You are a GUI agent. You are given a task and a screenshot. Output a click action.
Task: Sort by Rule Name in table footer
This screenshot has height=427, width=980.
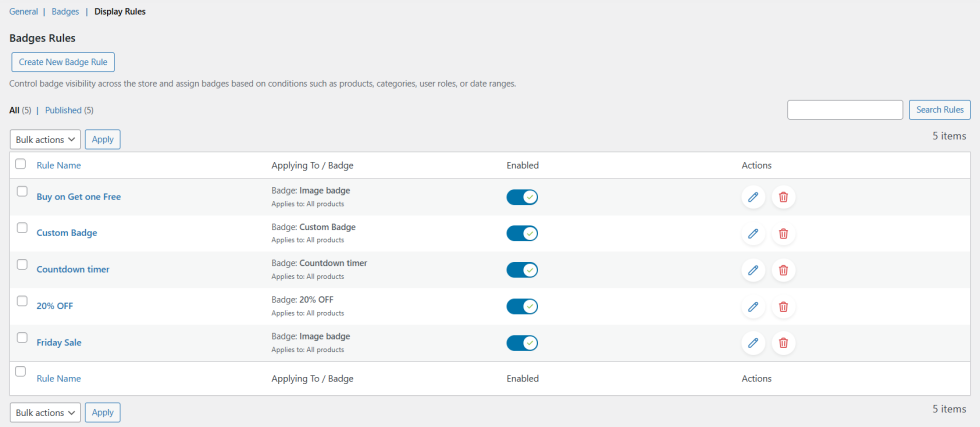[x=59, y=379]
